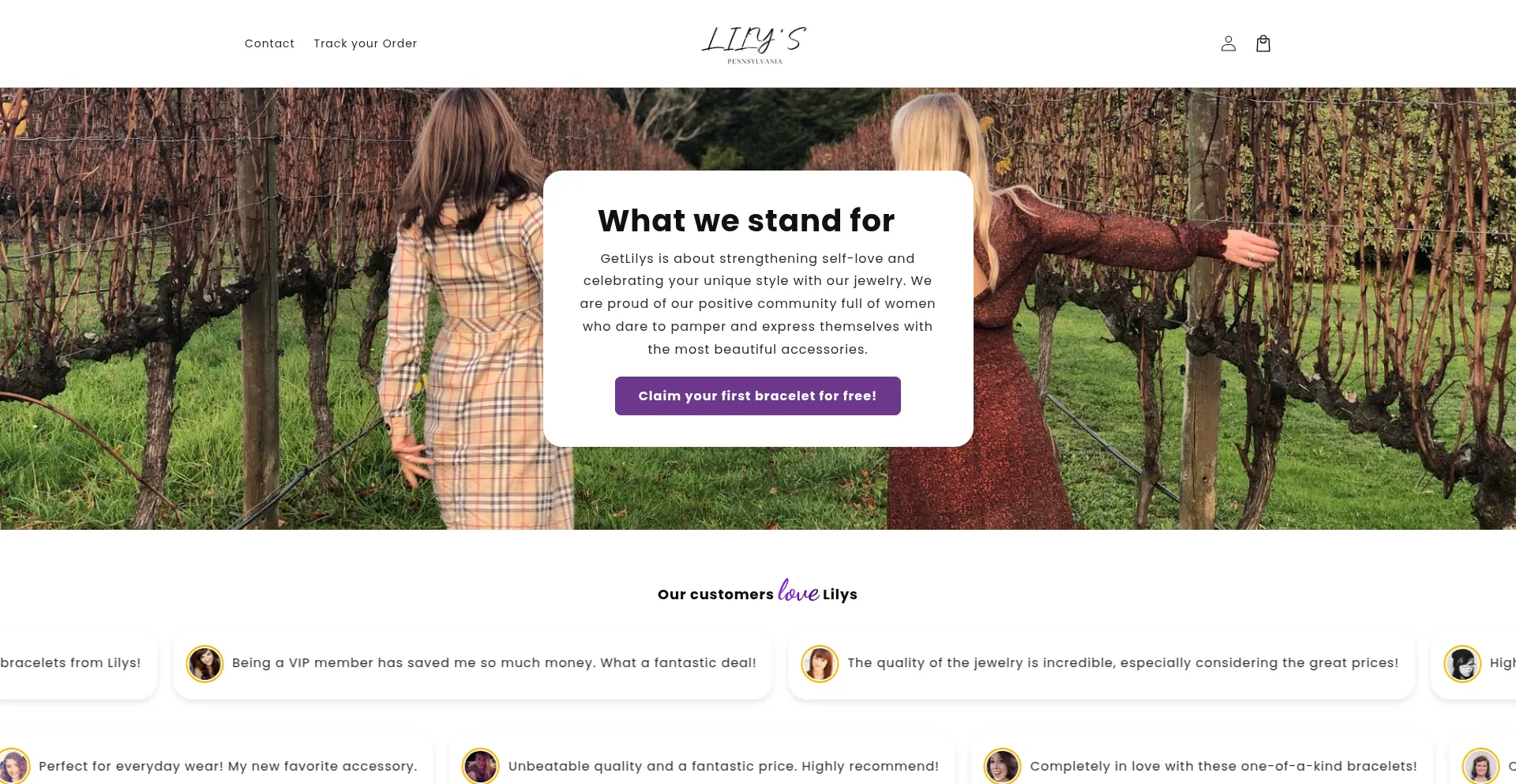Click the What we stand for heading
Image resolution: width=1516 pixels, height=784 pixels.
point(746,220)
